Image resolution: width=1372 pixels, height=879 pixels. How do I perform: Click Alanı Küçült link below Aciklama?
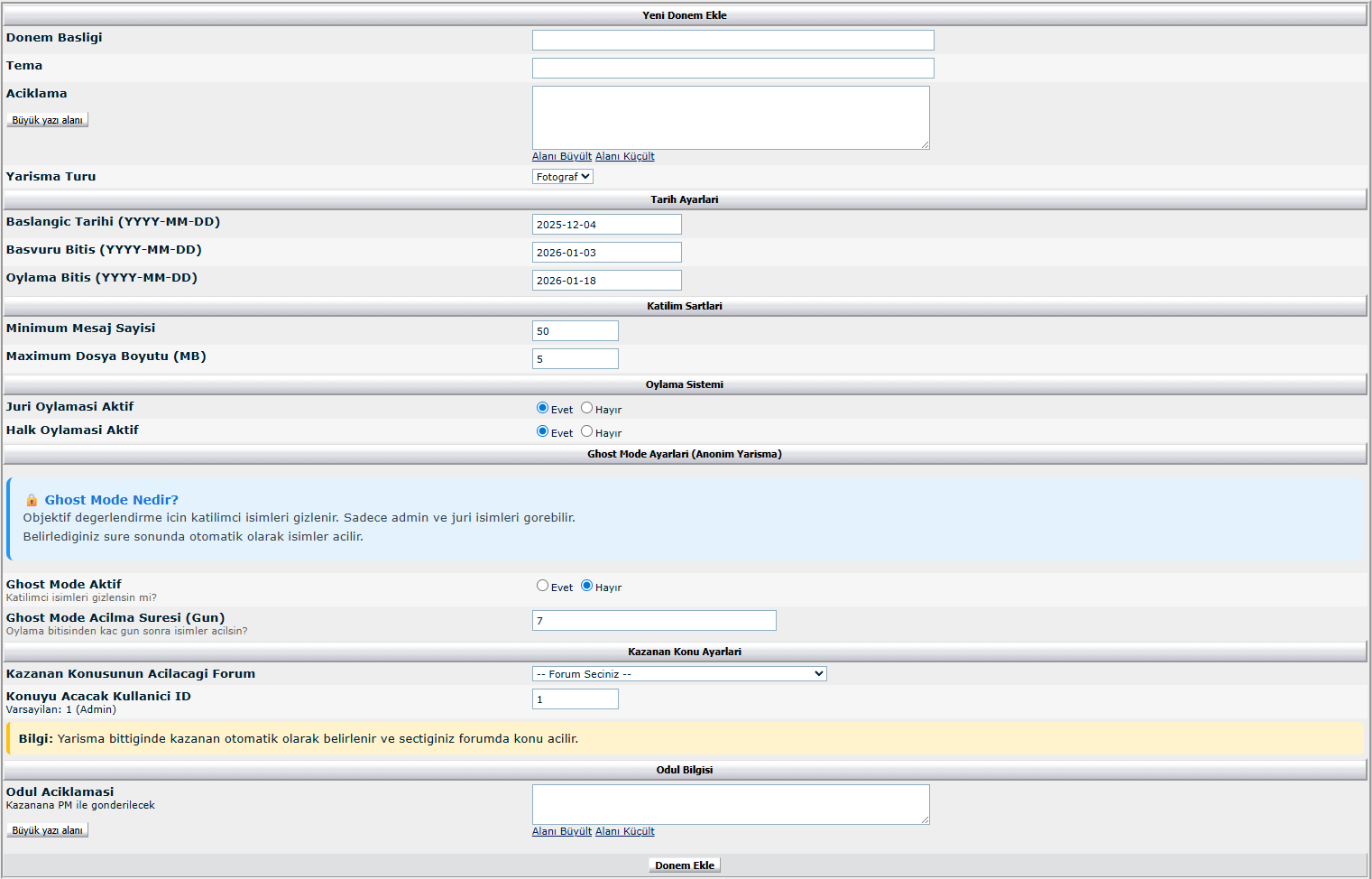(x=624, y=156)
